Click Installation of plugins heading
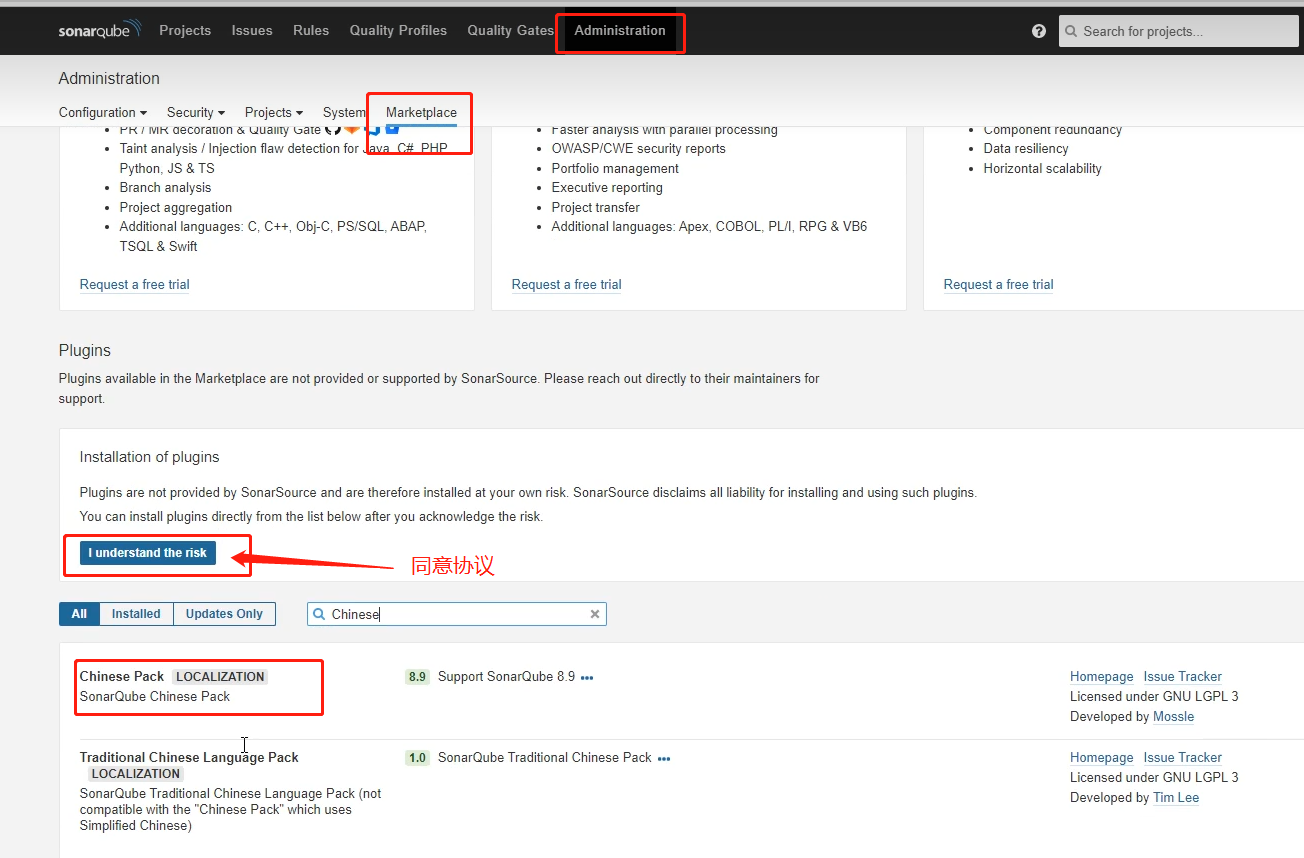Screen dimensions: 1304x858 click(150, 457)
